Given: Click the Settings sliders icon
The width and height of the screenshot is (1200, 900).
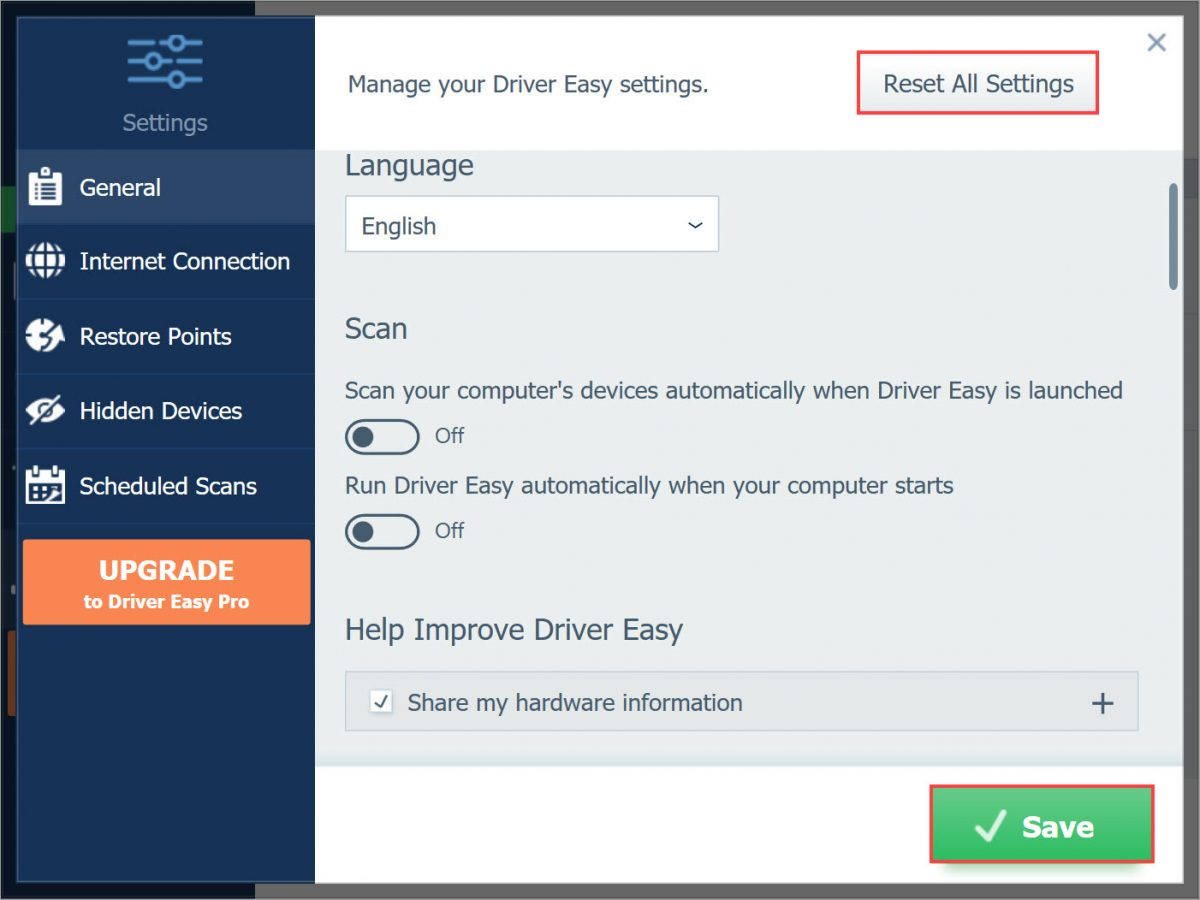Looking at the screenshot, I should click(165, 62).
